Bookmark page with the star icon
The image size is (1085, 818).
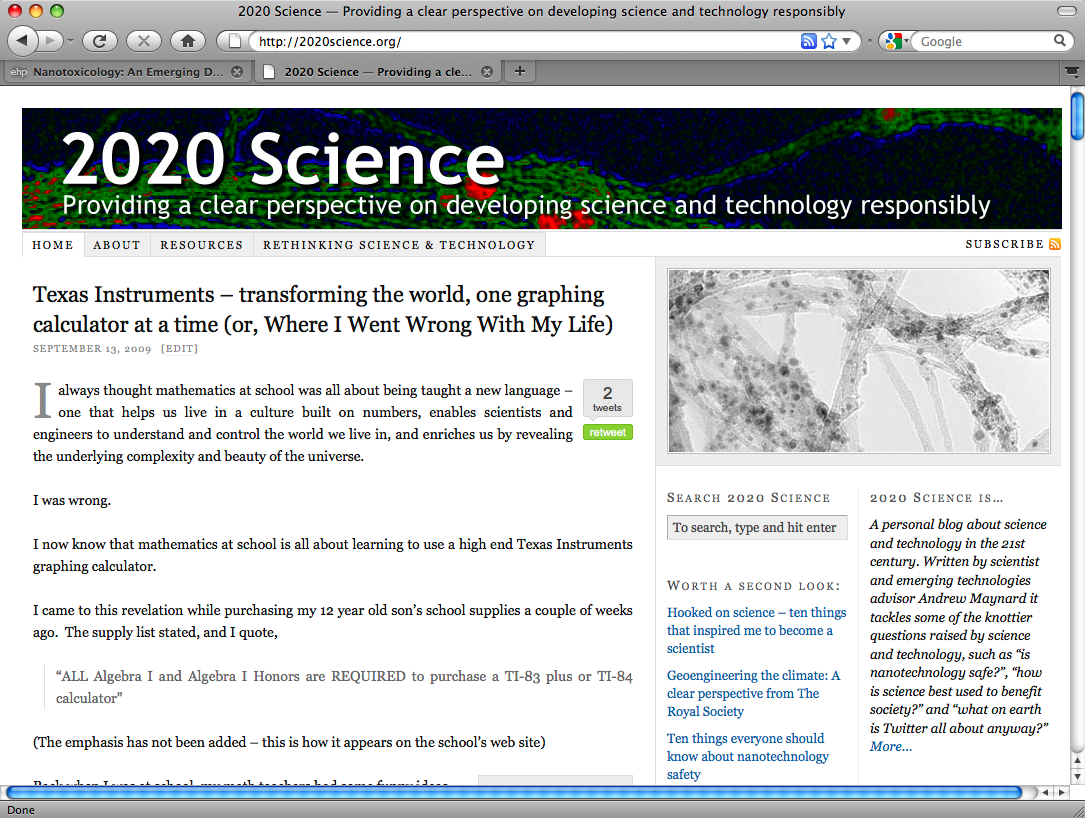[x=829, y=42]
